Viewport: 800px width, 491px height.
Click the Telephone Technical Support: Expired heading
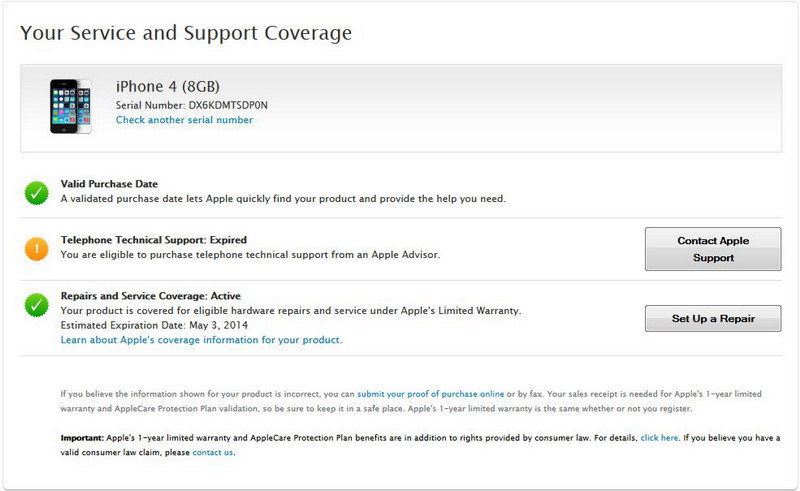(153, 240)
